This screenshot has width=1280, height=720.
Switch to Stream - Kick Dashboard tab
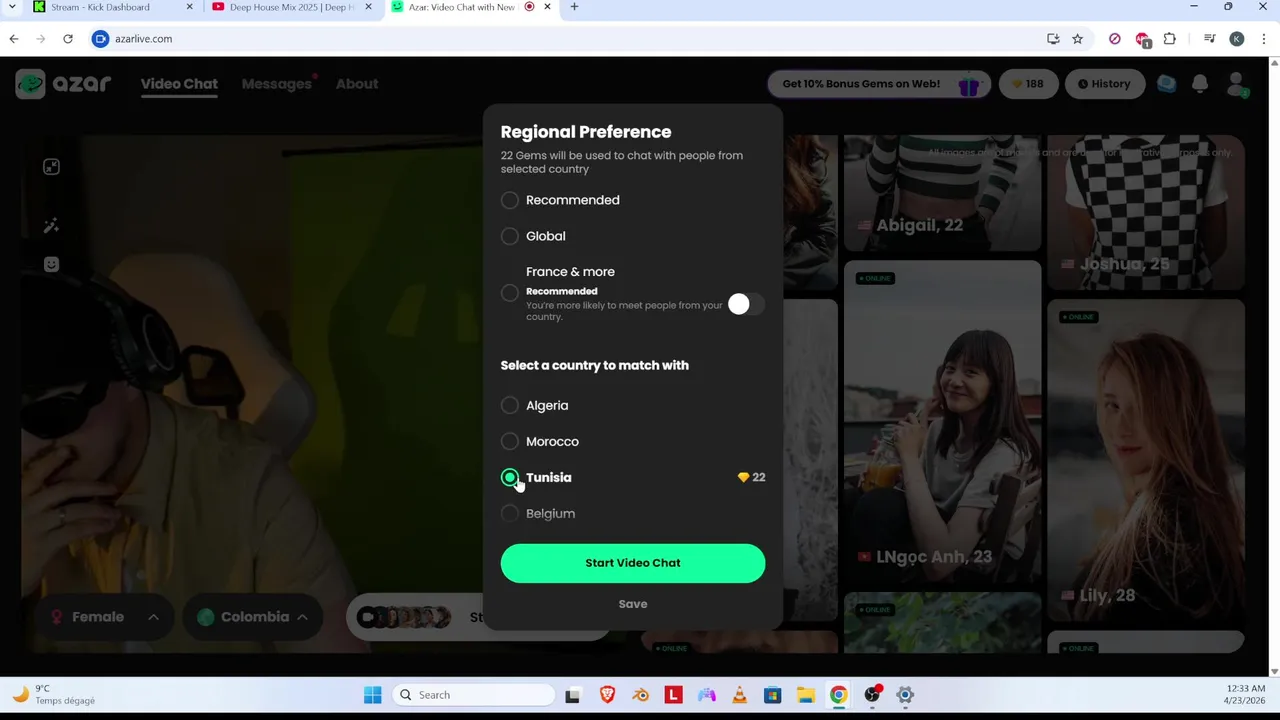(x=100, y=7)
